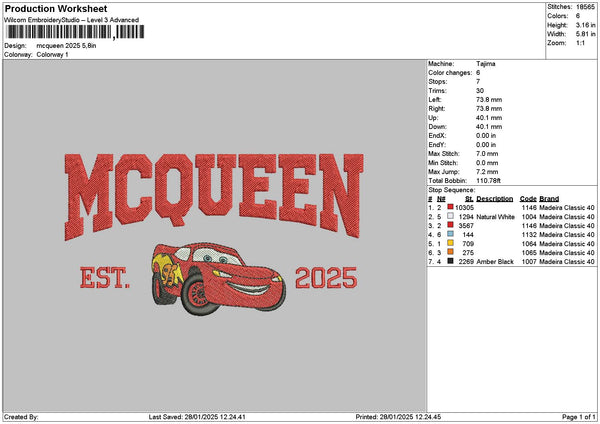Viewport: 600px width, 424px height.
Task: Click the Right value 73.8 mm
Action: click(489, 109)
